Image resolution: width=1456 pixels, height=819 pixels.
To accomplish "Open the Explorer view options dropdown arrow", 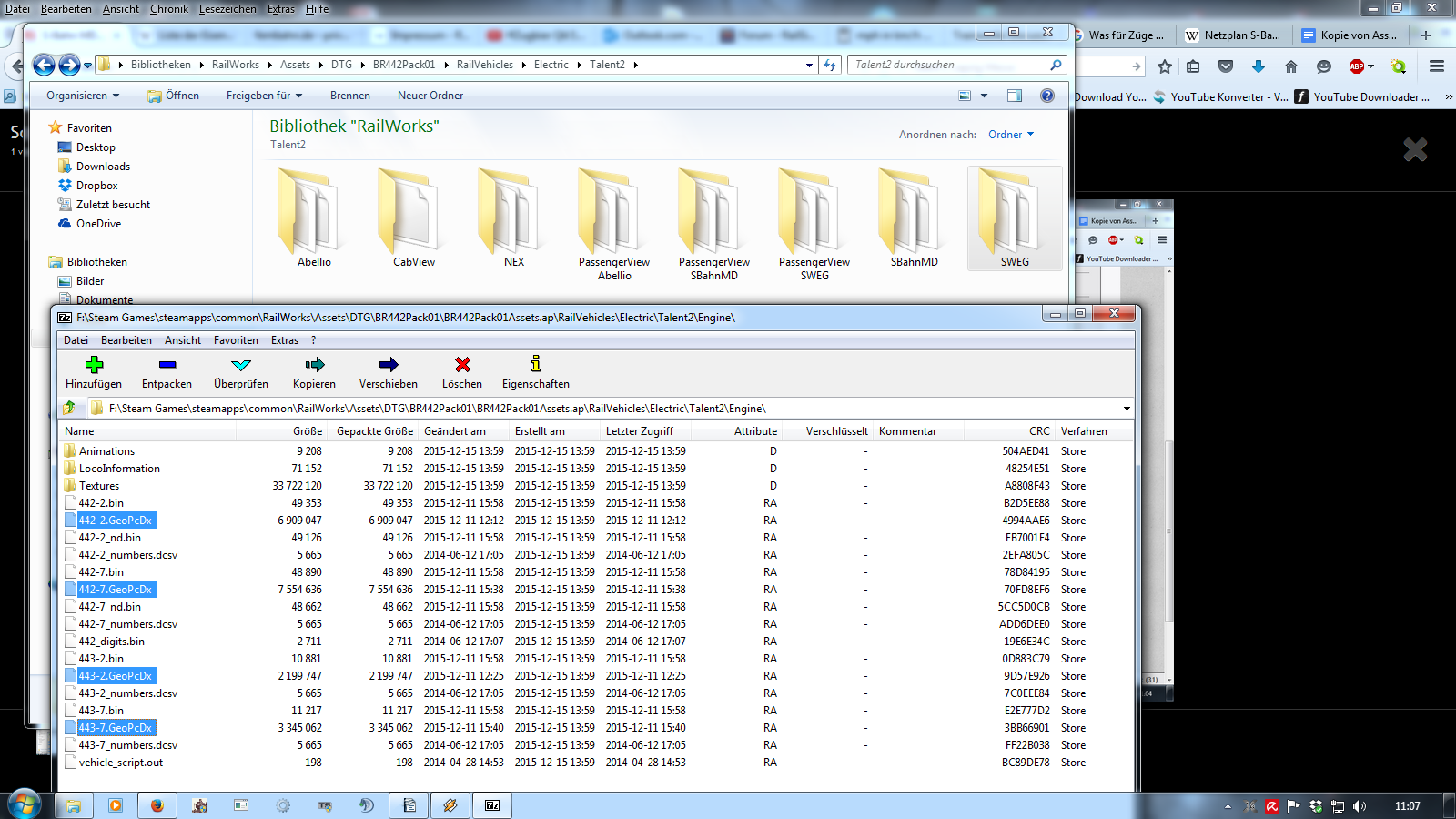I will (984, 96).
